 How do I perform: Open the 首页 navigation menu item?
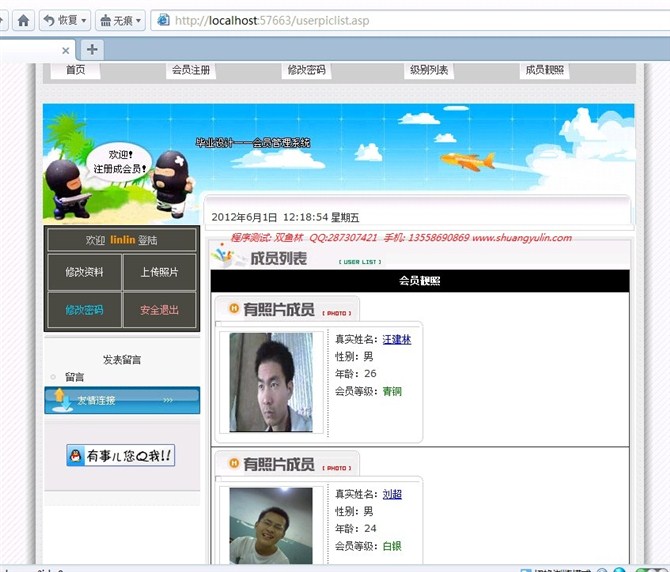[x=76, y=70]
